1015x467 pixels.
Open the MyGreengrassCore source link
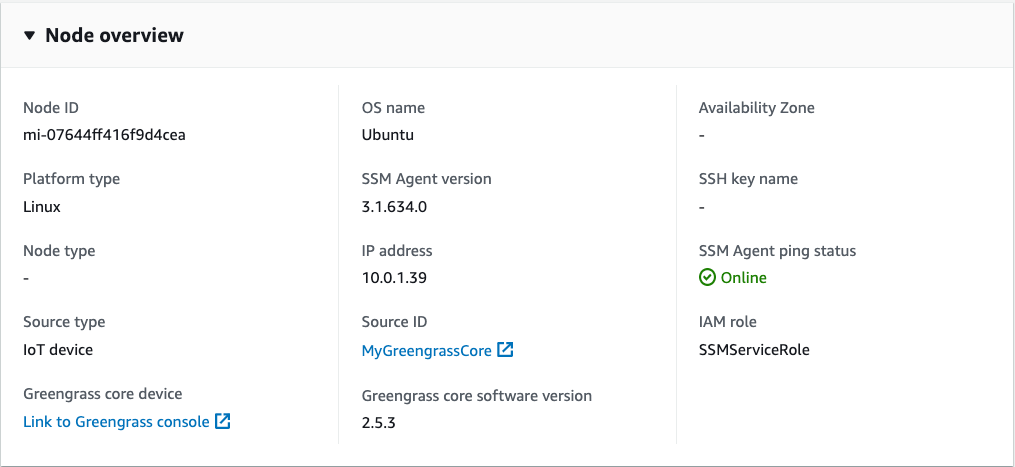(427, 350)
